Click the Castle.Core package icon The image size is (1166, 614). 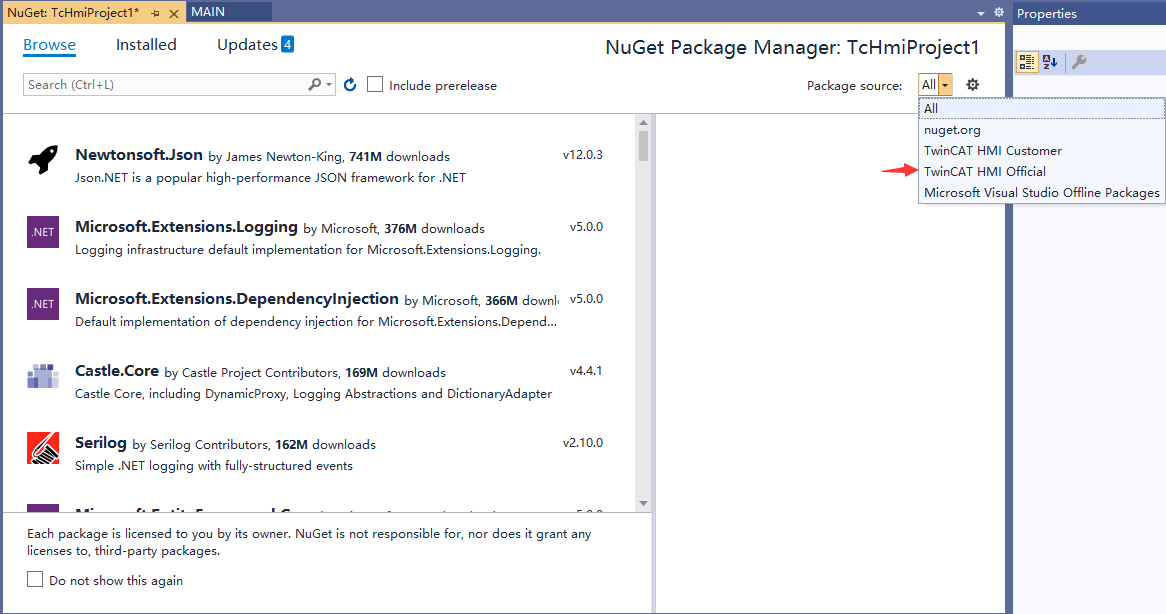pyautogui.click(x=43, y=376)
